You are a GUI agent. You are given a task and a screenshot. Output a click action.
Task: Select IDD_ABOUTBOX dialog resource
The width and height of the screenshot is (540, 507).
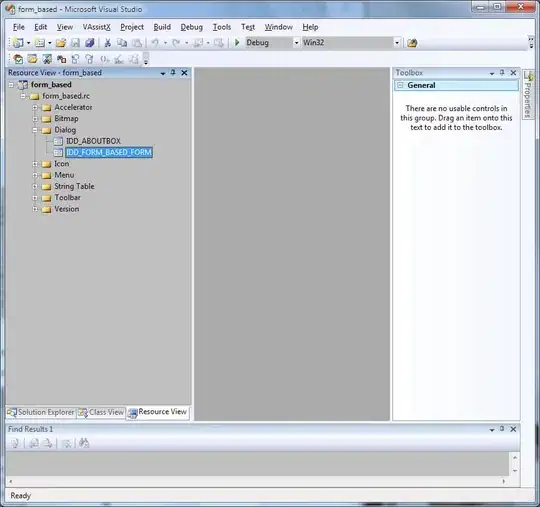pyautogui.click(x=93, y=141)
